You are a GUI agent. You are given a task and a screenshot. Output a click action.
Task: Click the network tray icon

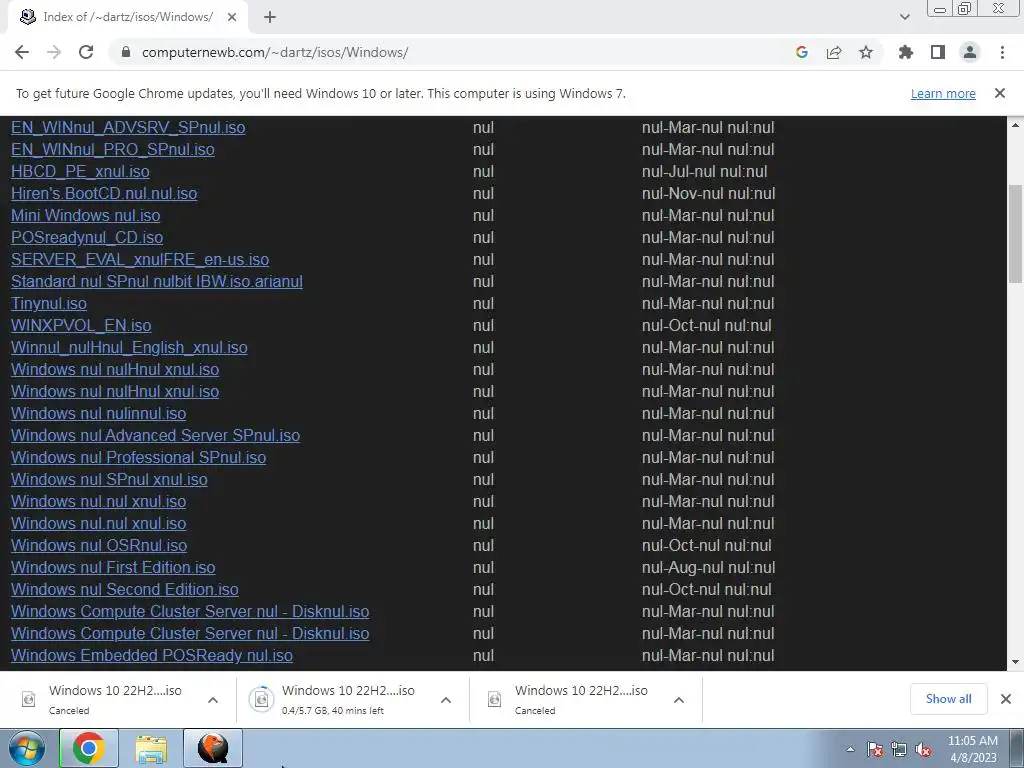point(899,750)
